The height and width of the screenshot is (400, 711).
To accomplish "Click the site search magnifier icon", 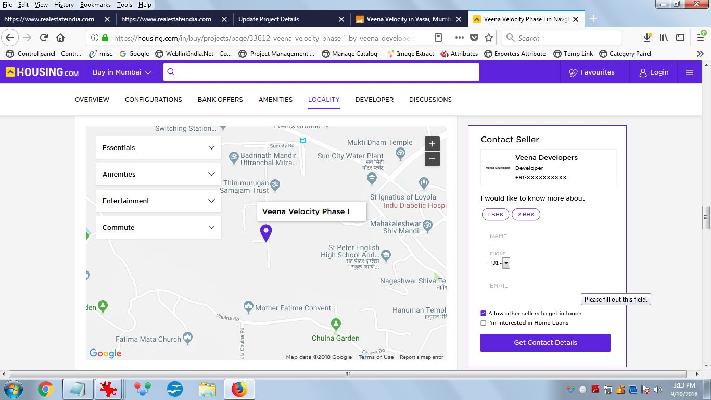I will point(170,72).
